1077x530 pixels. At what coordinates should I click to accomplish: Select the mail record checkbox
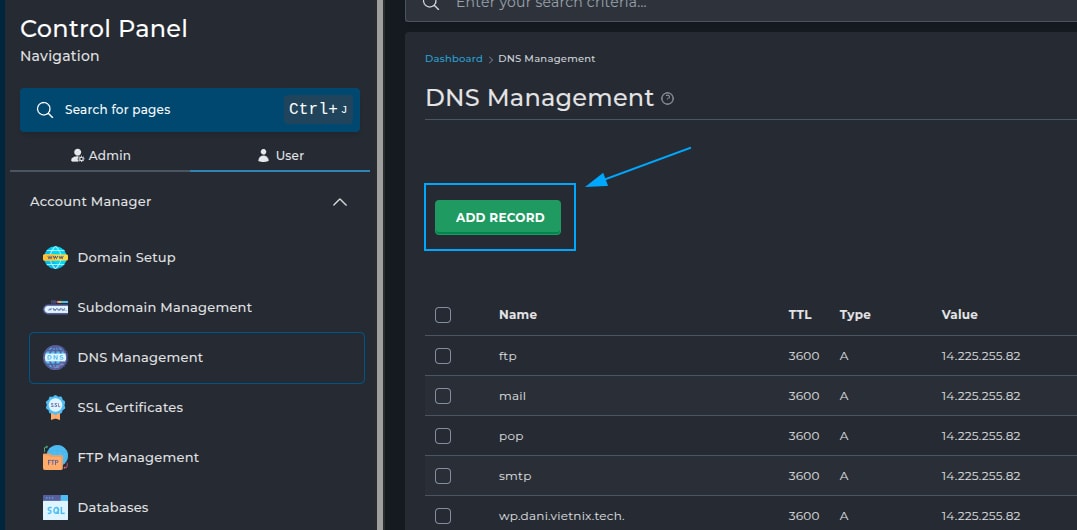tap(443, 396)
